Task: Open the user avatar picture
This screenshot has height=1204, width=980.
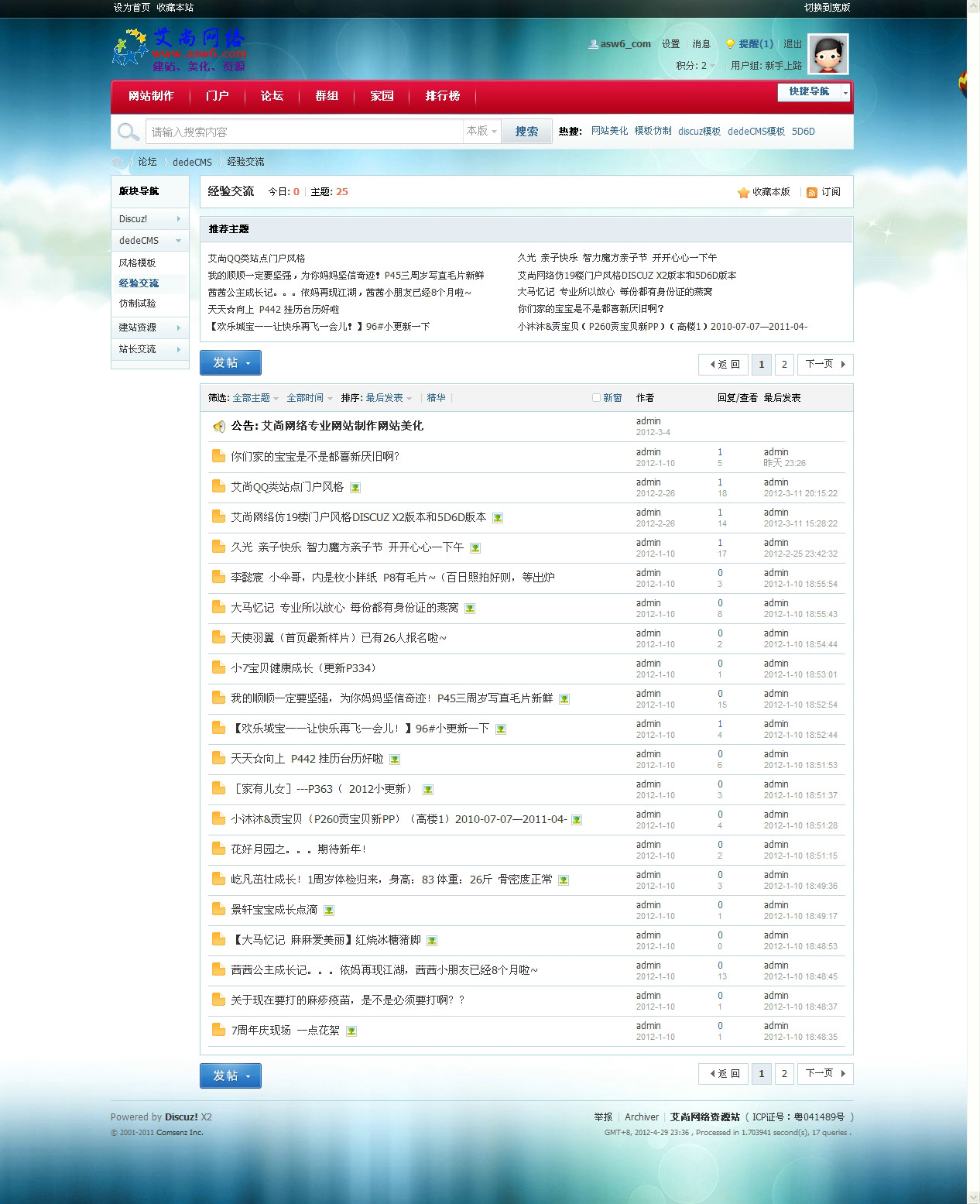Action: (x=828, y=54)
